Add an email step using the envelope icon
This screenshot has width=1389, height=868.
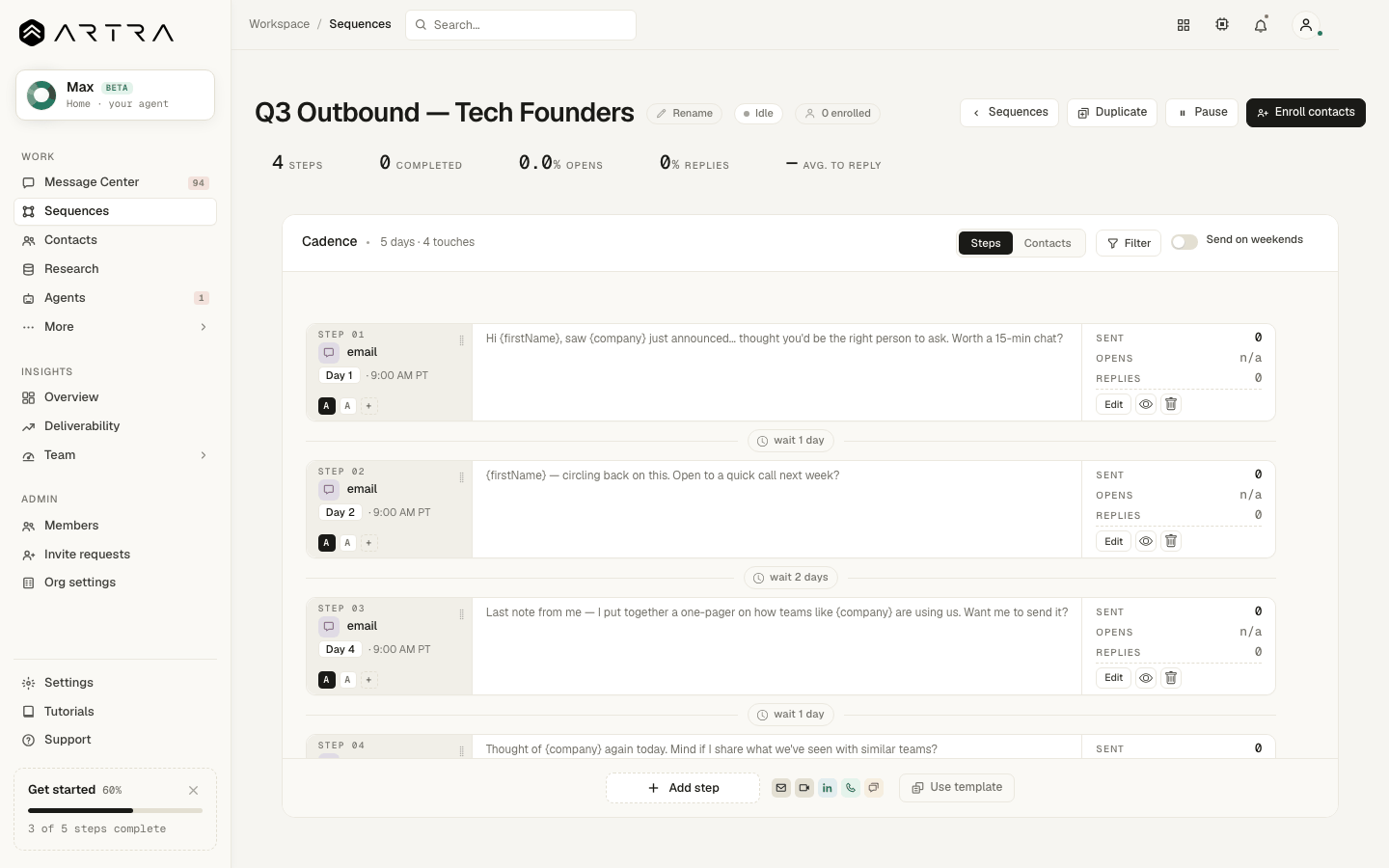click(781, 788)
